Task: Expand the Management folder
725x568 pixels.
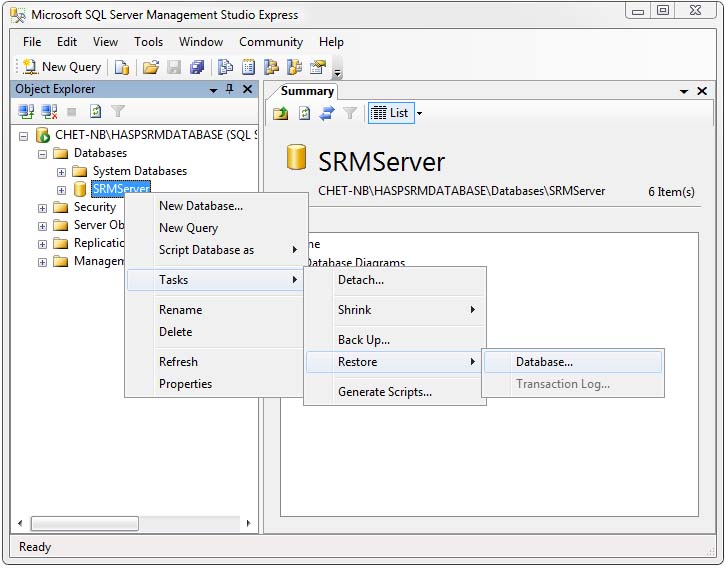Action: [43, 262]
